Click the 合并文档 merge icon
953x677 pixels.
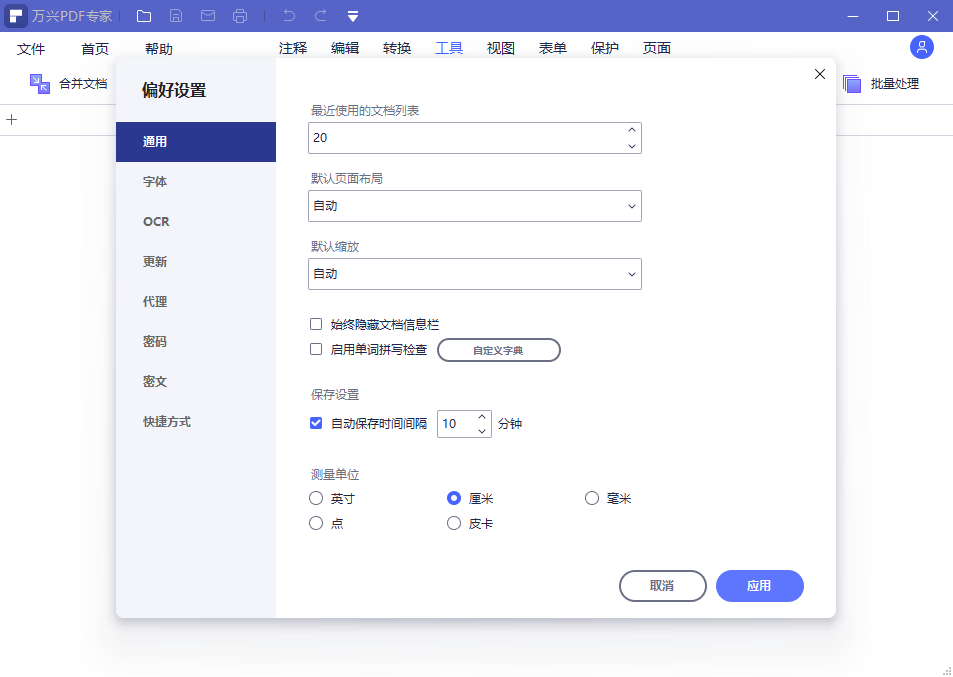40,84
